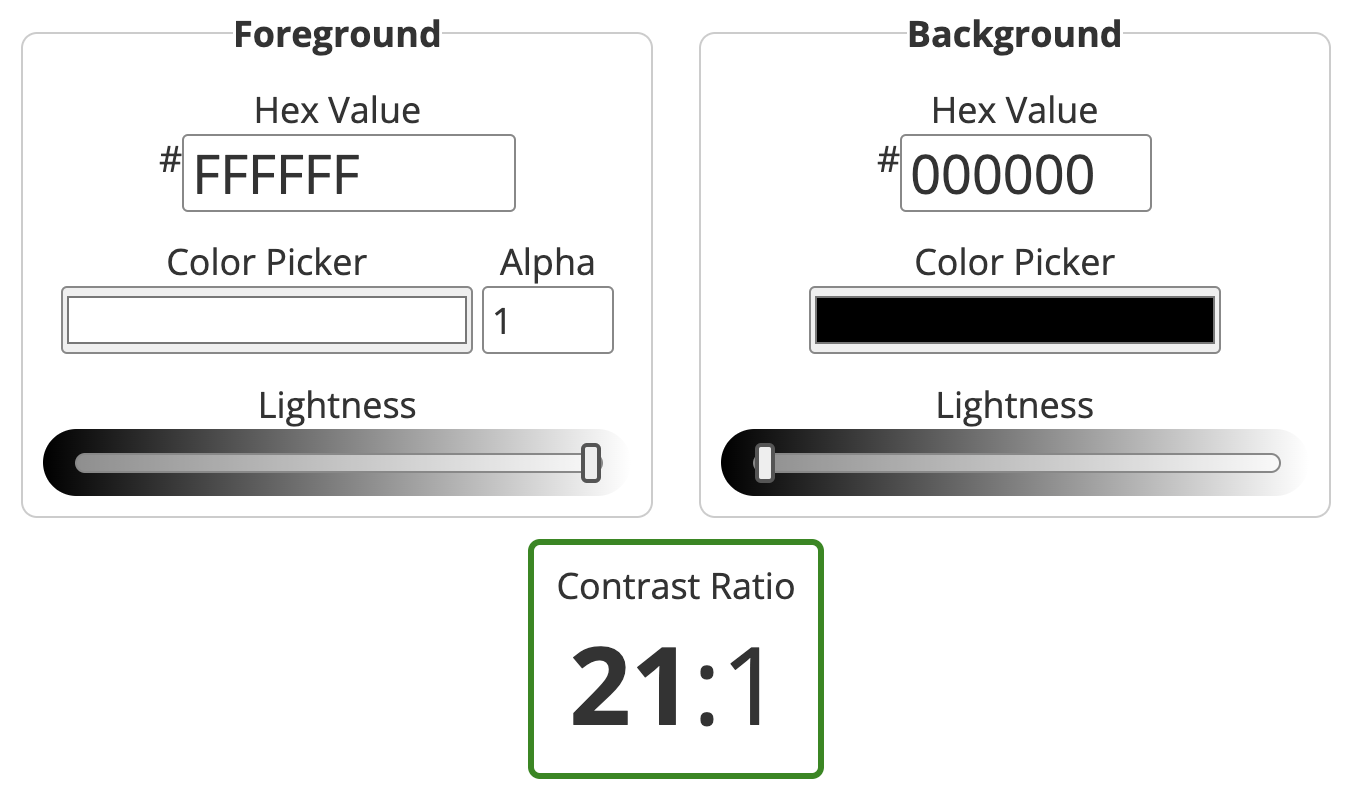Screen dimensions: 1354x798
Task: Click the Background 'Lightness' label
Action: point(1014,405)
